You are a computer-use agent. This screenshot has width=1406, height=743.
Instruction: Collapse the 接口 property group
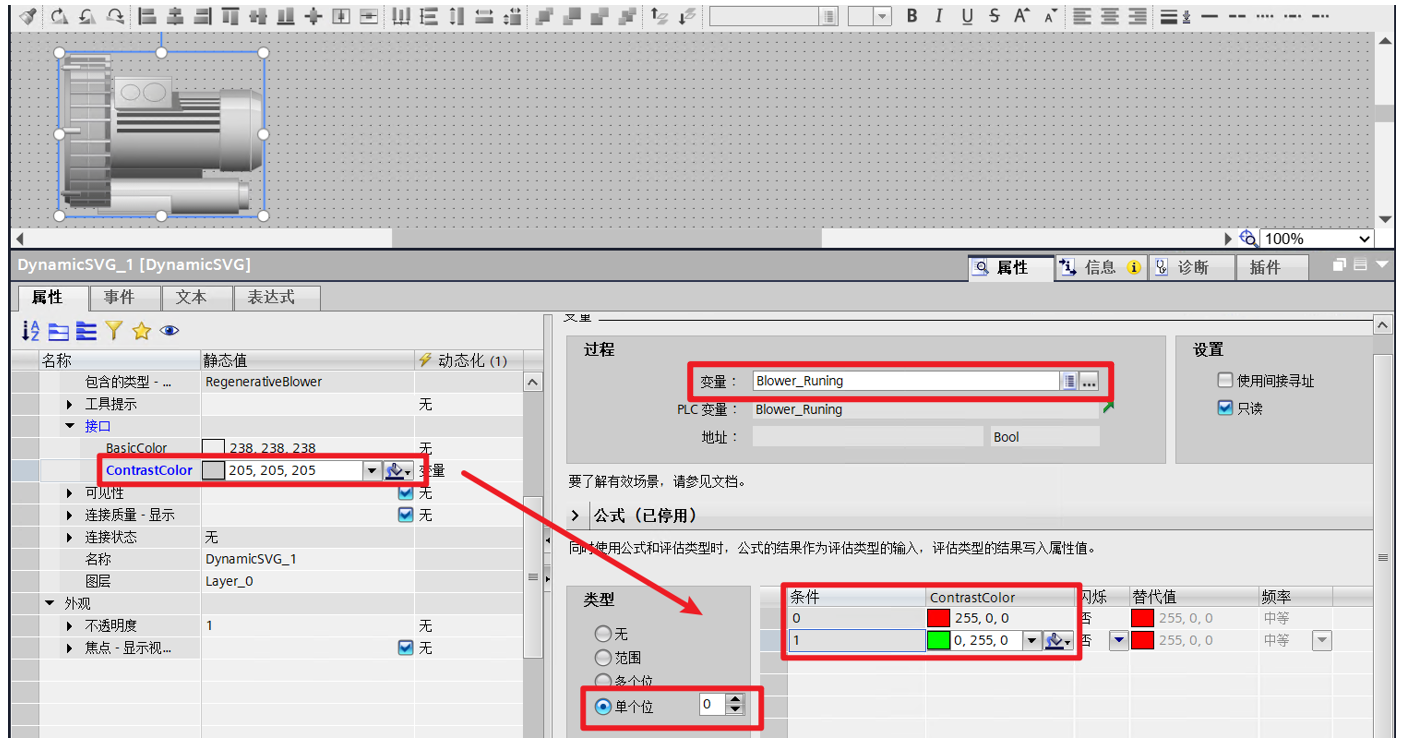(x=70, y=426)
